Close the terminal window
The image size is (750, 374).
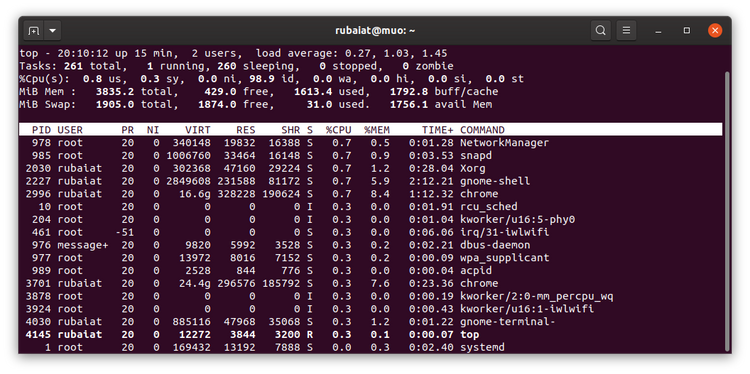tap(715, 31)
